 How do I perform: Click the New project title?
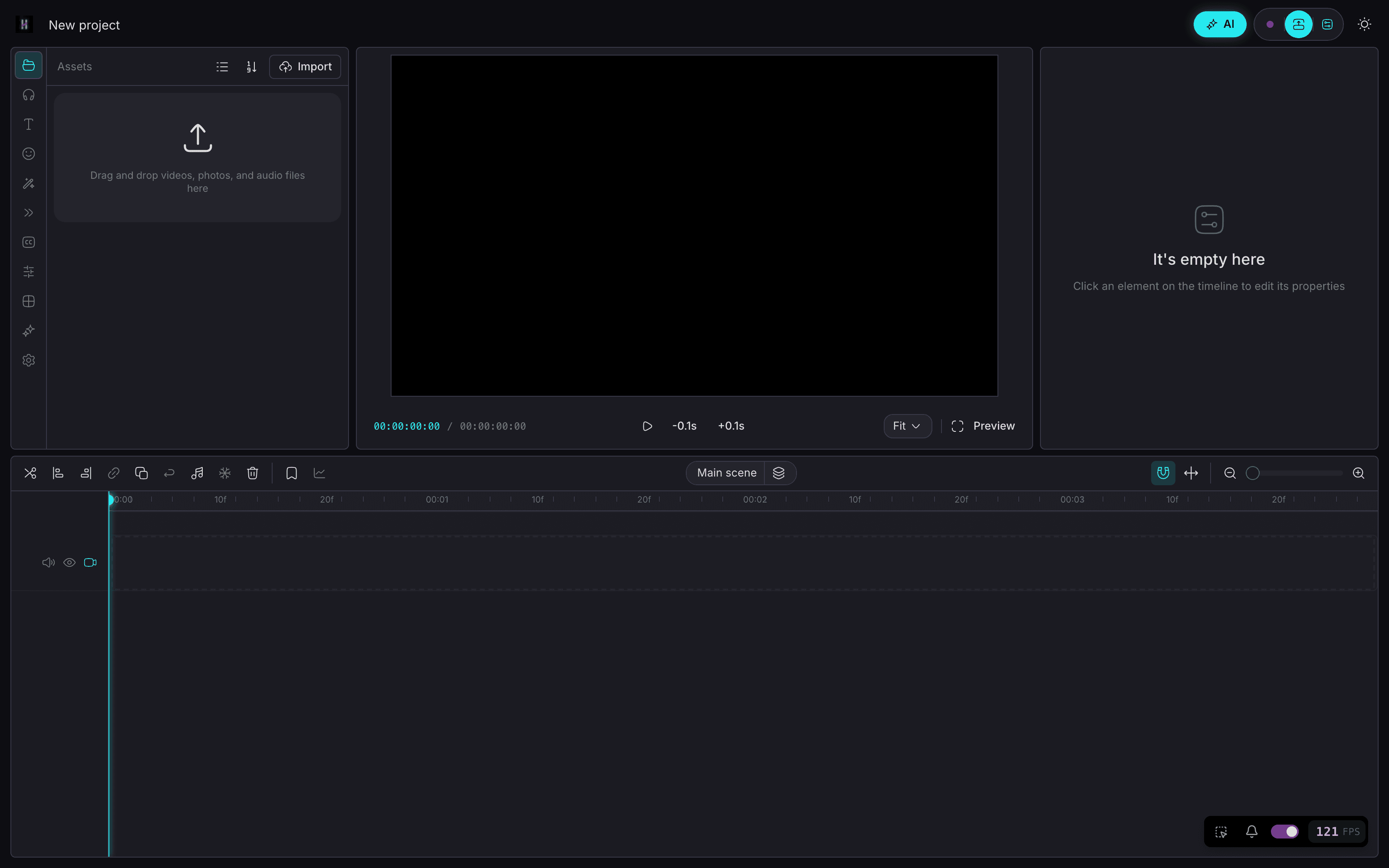[x=84, y=25]
